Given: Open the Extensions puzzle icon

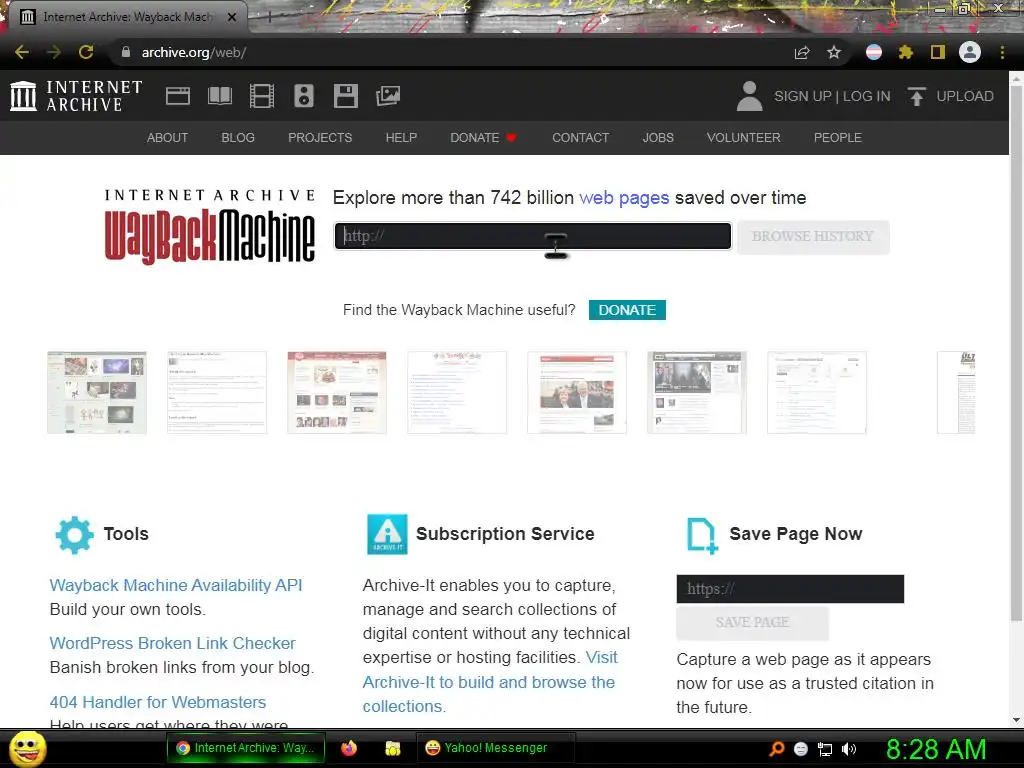Looking at the screenshot, I should (906, 52).
